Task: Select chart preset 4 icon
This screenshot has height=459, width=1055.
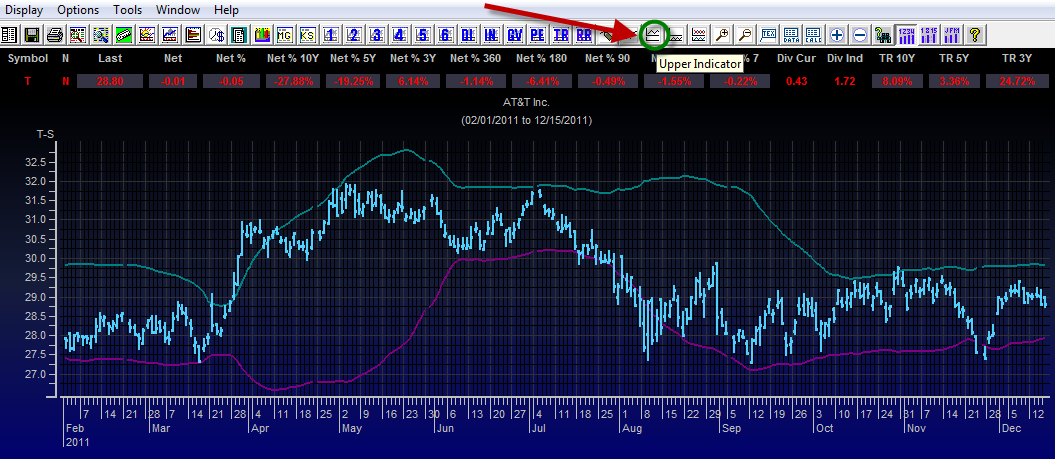Action: click(x=398, y=34)
